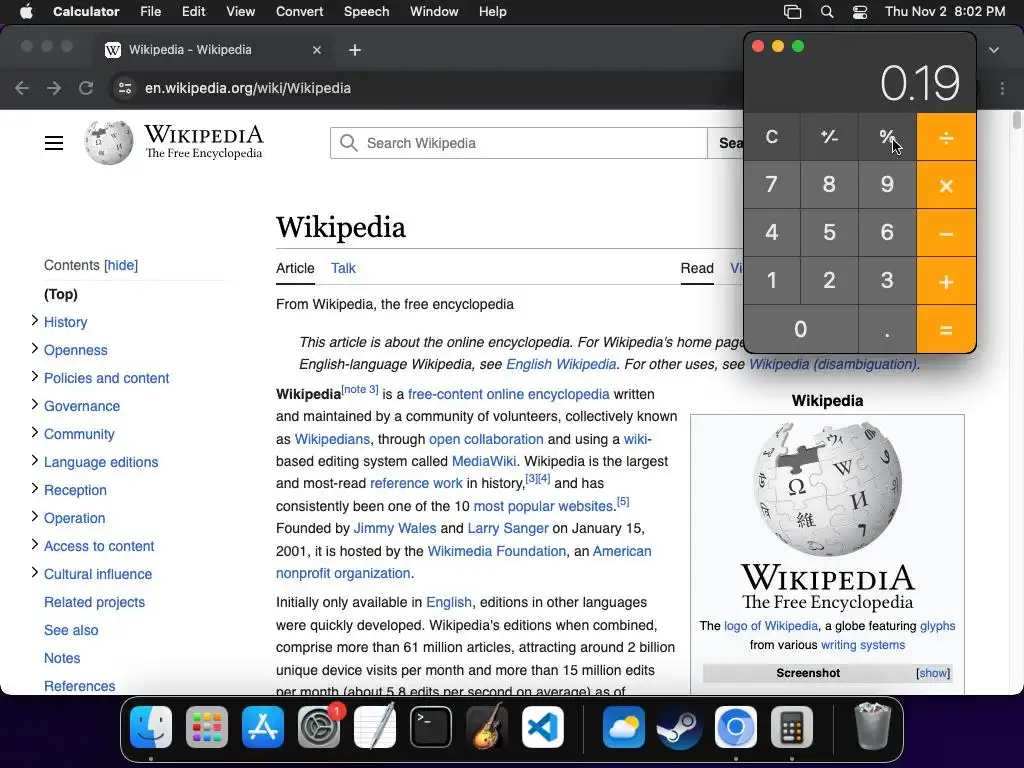The height and width of the screenshot is (768, 1024).
Task: Close the Wikipedia browser tab
Action: (317, 50)
